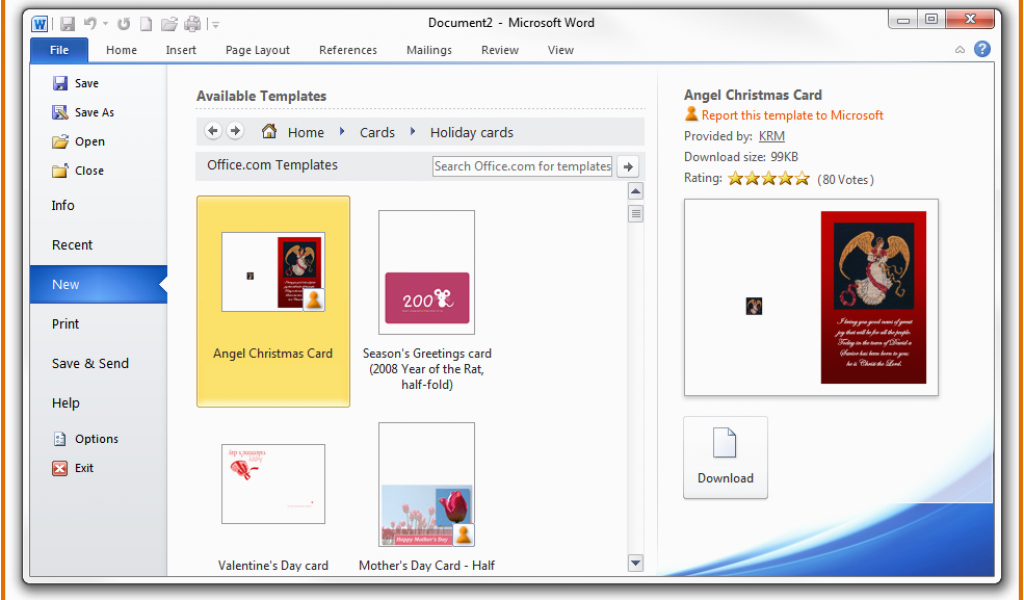Click the Open folder icon in Quick Access Toolbar
This screenshot has height=600, width=1024.
(169, 24)
